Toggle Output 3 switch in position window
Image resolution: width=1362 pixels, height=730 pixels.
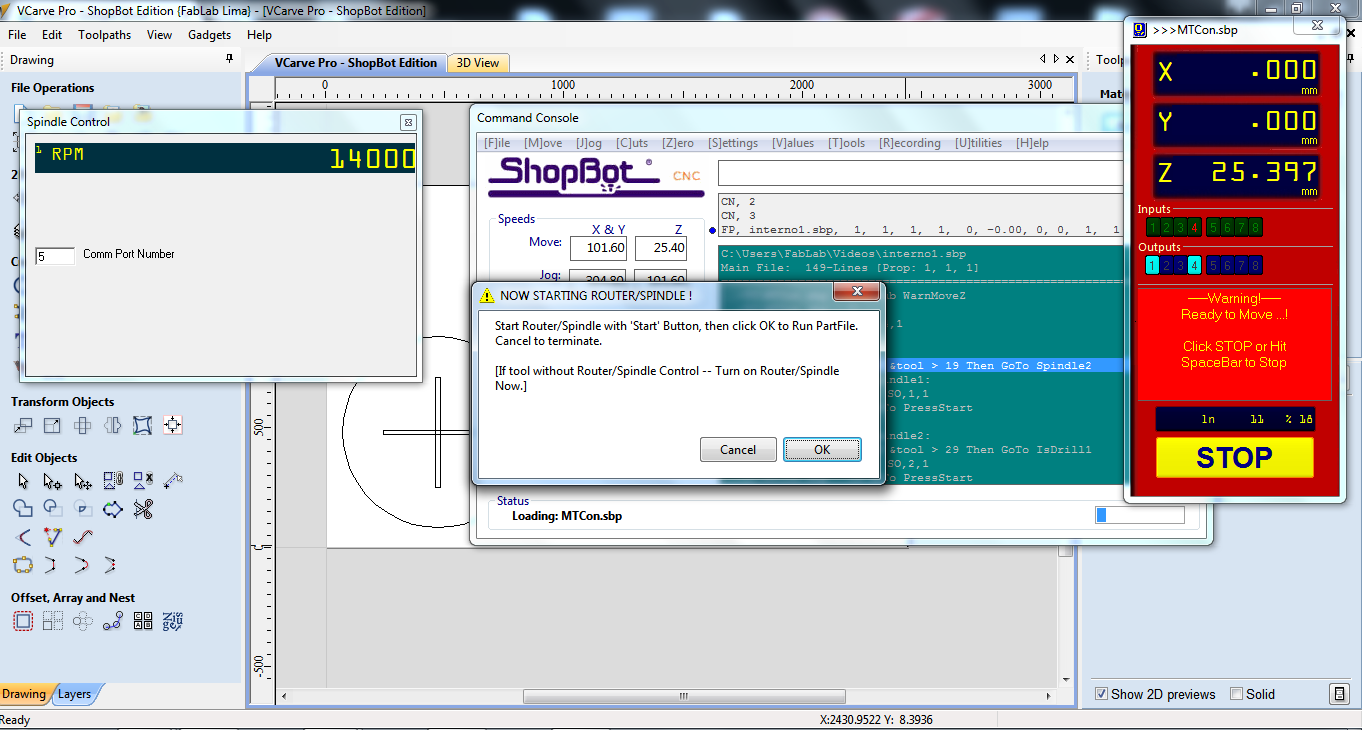[1179, 265]
